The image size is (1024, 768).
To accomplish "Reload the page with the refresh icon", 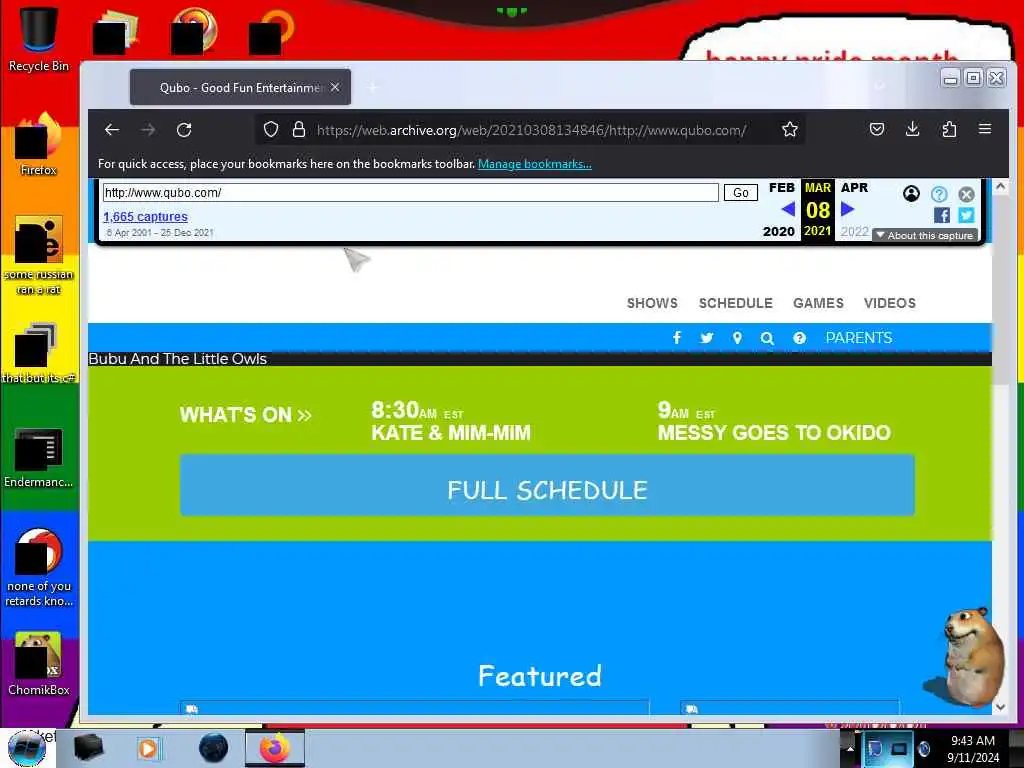I will point(184,130).
